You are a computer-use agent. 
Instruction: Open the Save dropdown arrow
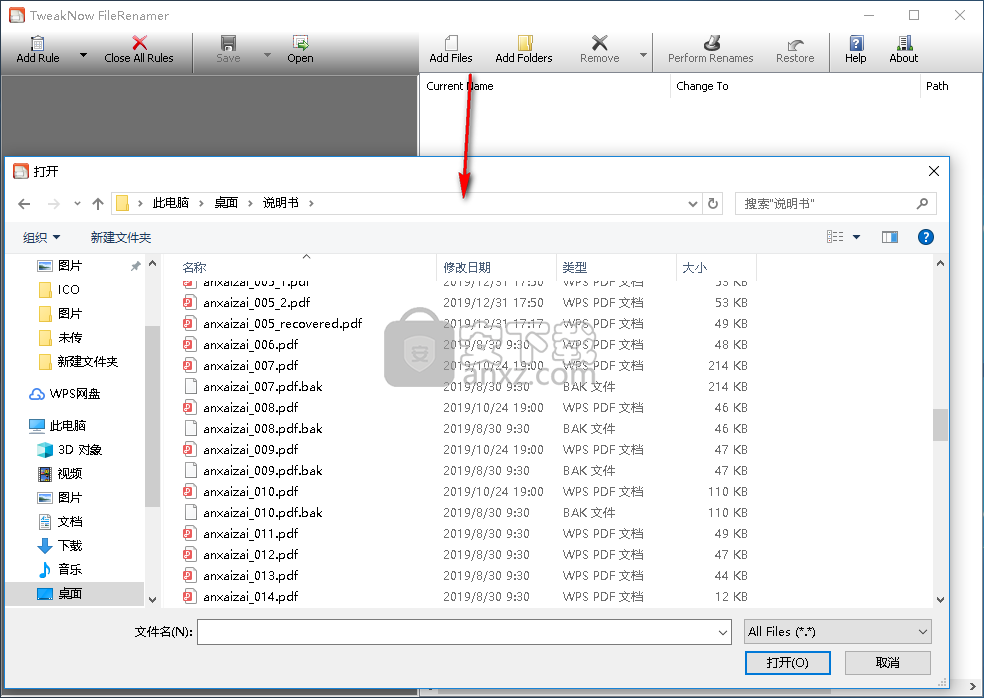[267, 55]
